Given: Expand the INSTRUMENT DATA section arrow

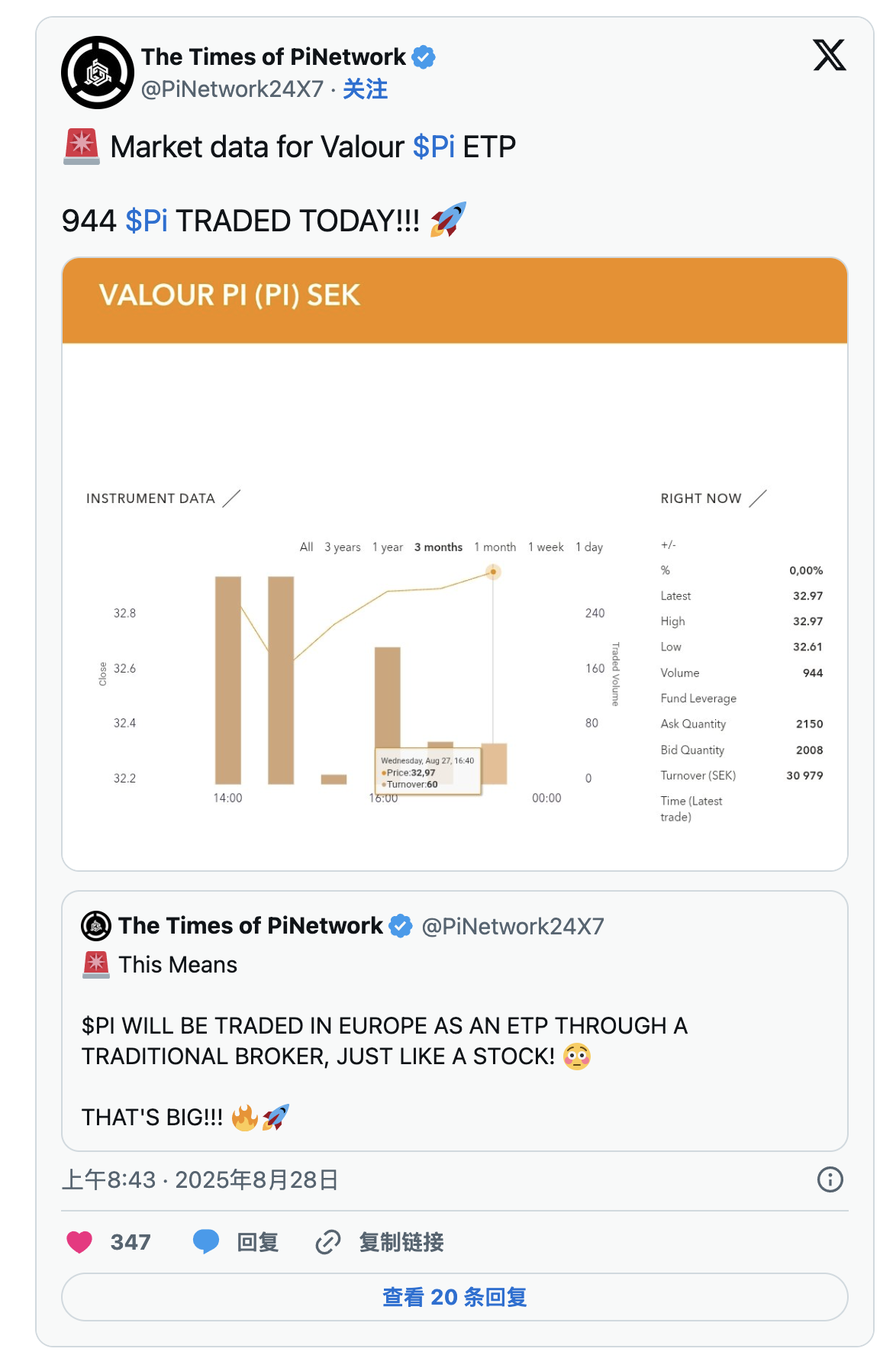Looking at the screenshot, I should pyautogui.click(x=231, y=498).
